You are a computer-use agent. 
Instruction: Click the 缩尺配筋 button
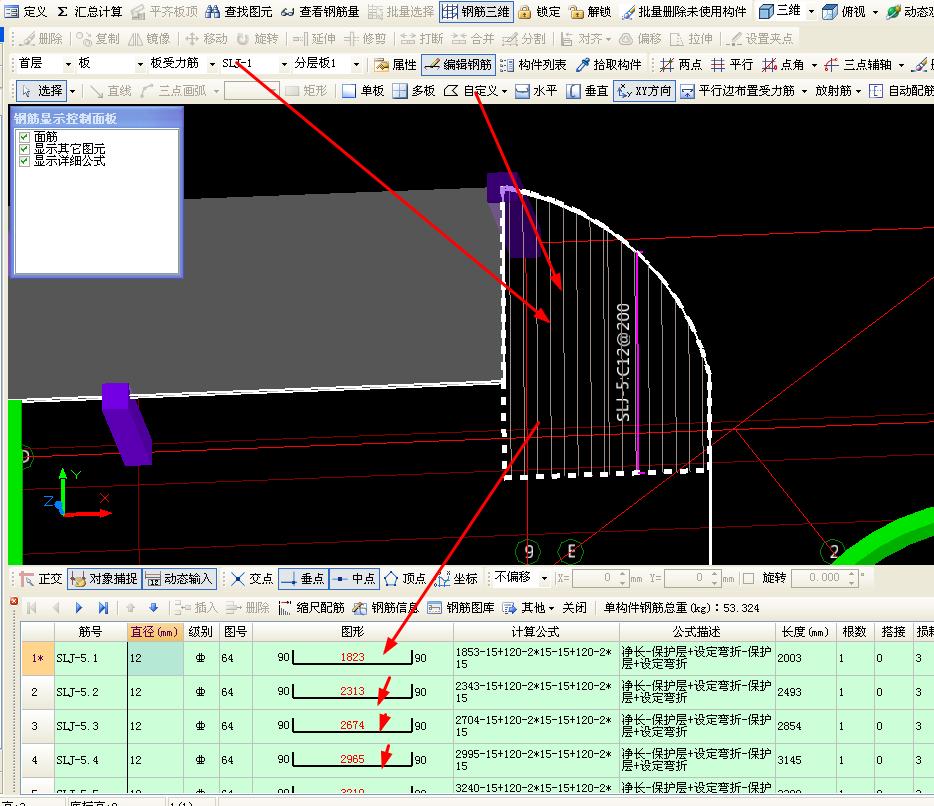pyautogui.click(x=312, y=608)
